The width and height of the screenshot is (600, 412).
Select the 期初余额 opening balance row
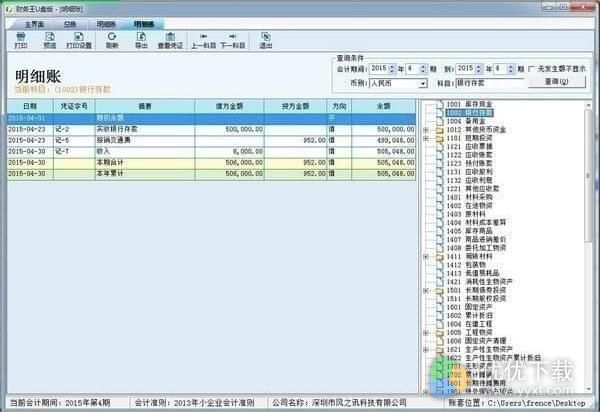point(211,118)
